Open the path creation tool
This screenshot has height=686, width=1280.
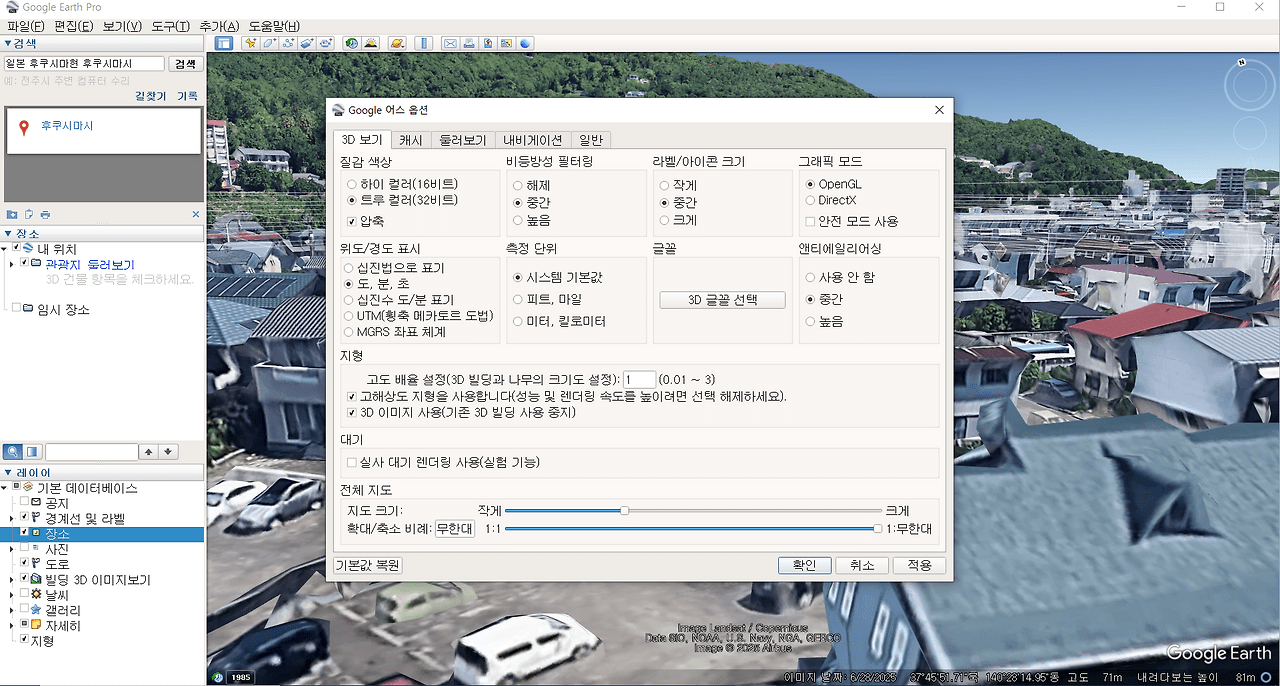[x=286, y=42]
